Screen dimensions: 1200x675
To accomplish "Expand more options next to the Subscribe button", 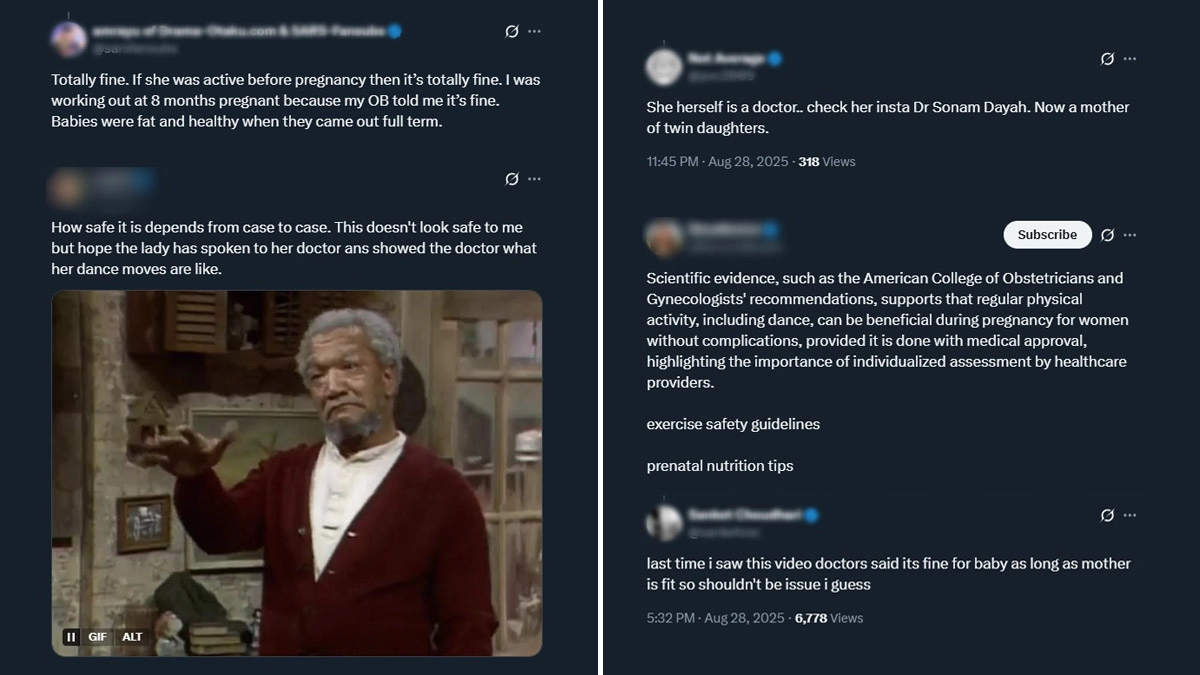I will coord(1130,235).
